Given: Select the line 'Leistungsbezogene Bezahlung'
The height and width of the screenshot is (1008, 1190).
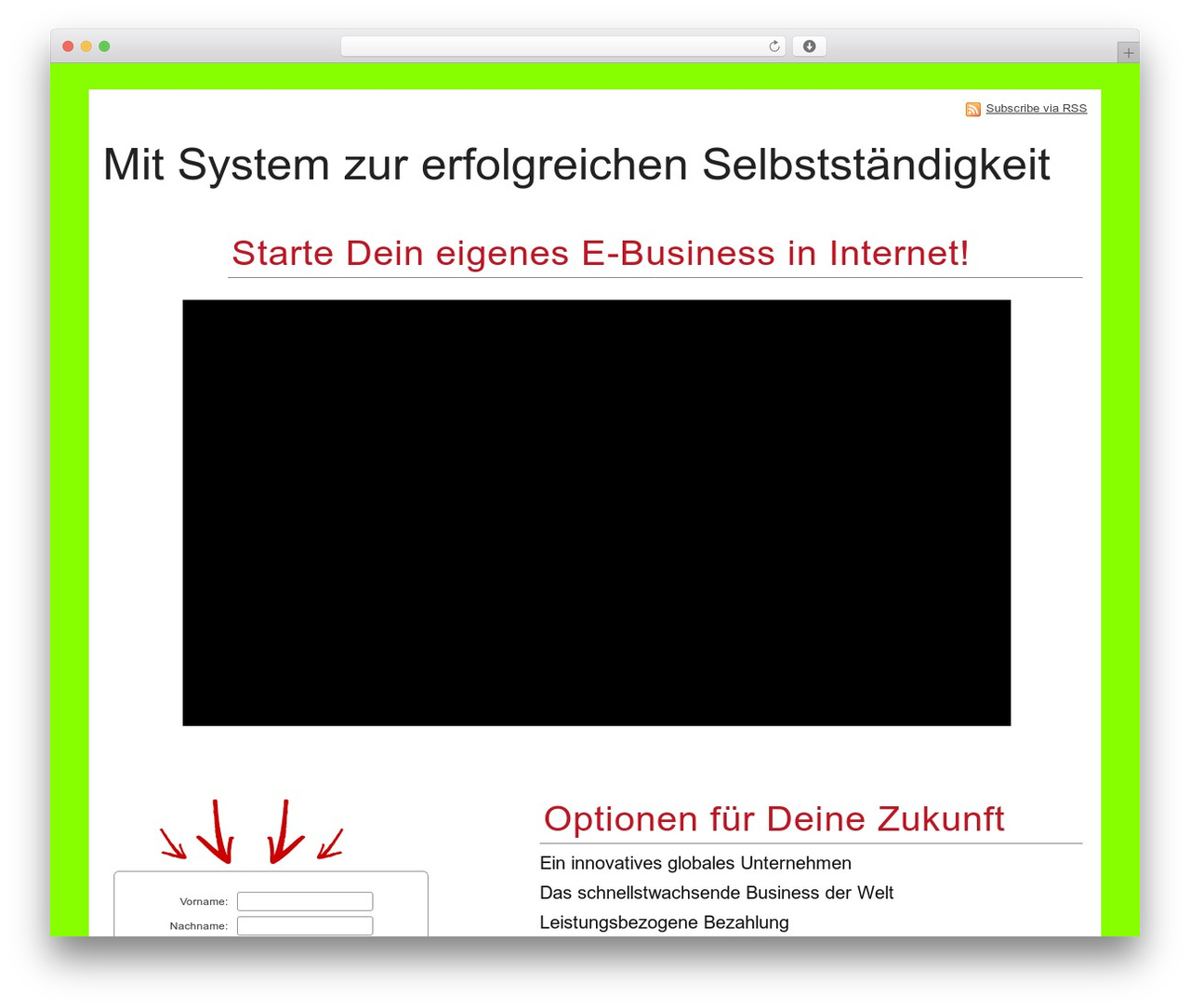Looking at the screenshot, I should [x=665, y=922].
